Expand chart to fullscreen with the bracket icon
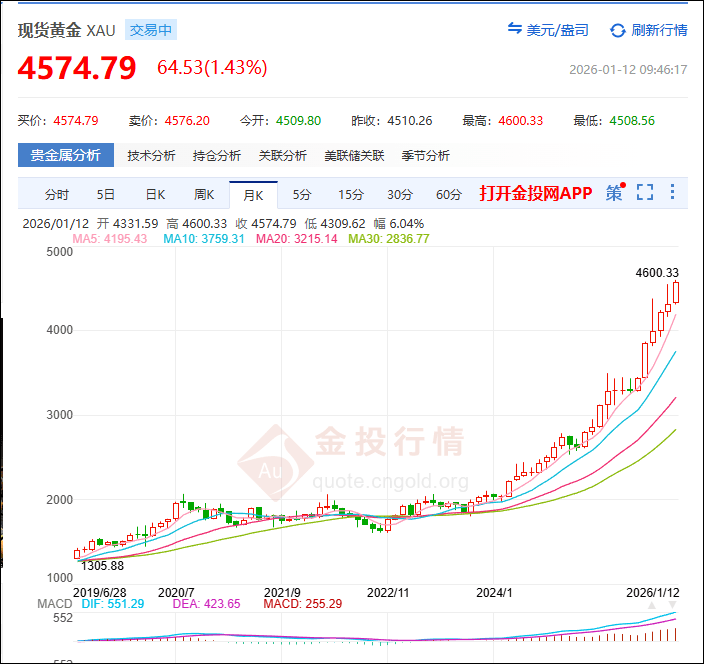 pos(645,193)
